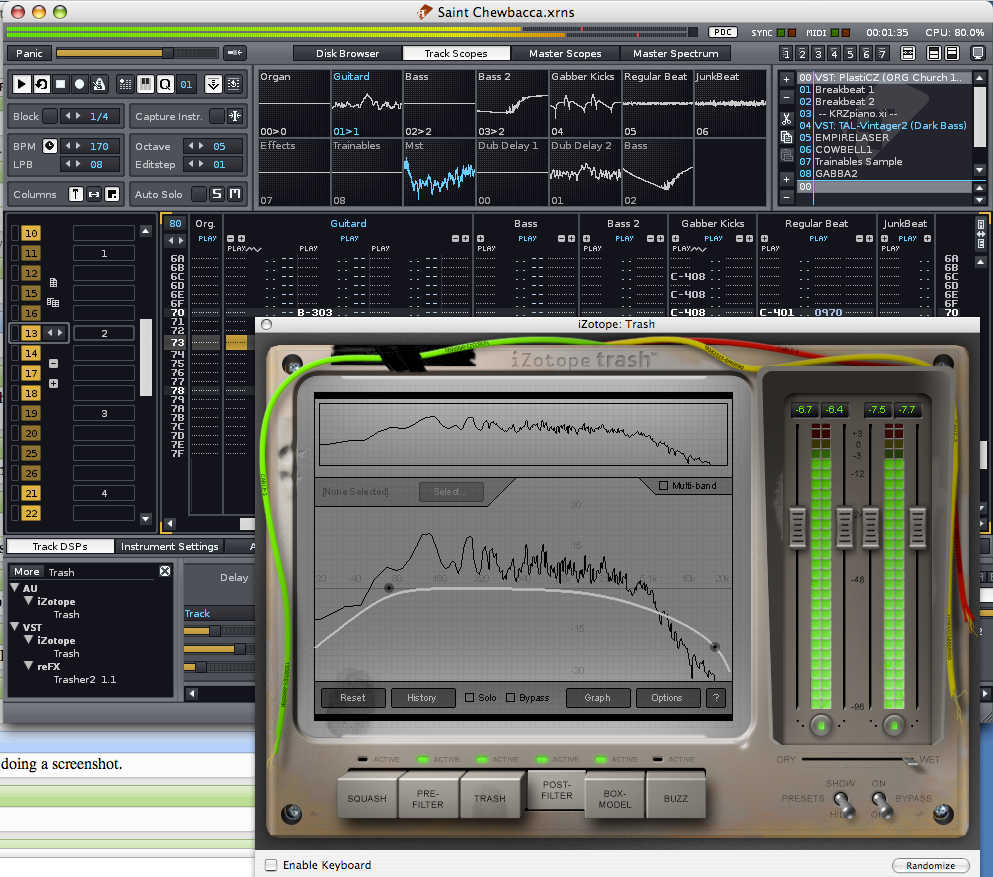Click the S solo icon next to Auto Solo
993x877 pixels.
click(x=217, y=194)
